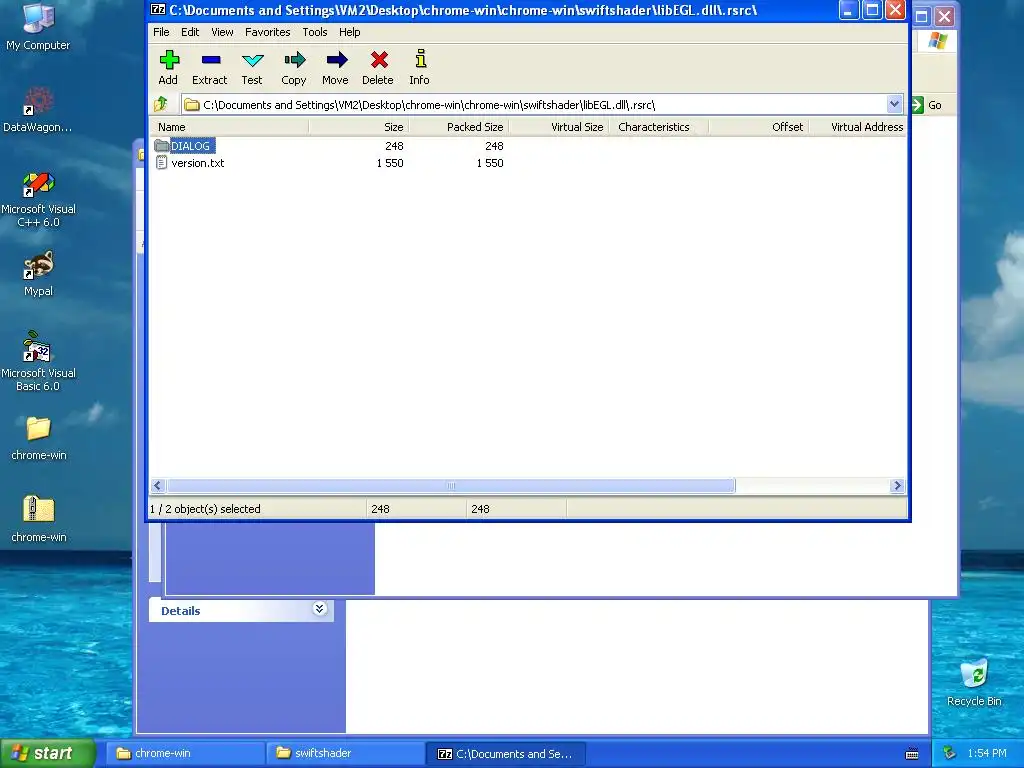Sort by the Virtual Size column header
The width and height of the screenshot is (1024, 768).
(559, 127)
